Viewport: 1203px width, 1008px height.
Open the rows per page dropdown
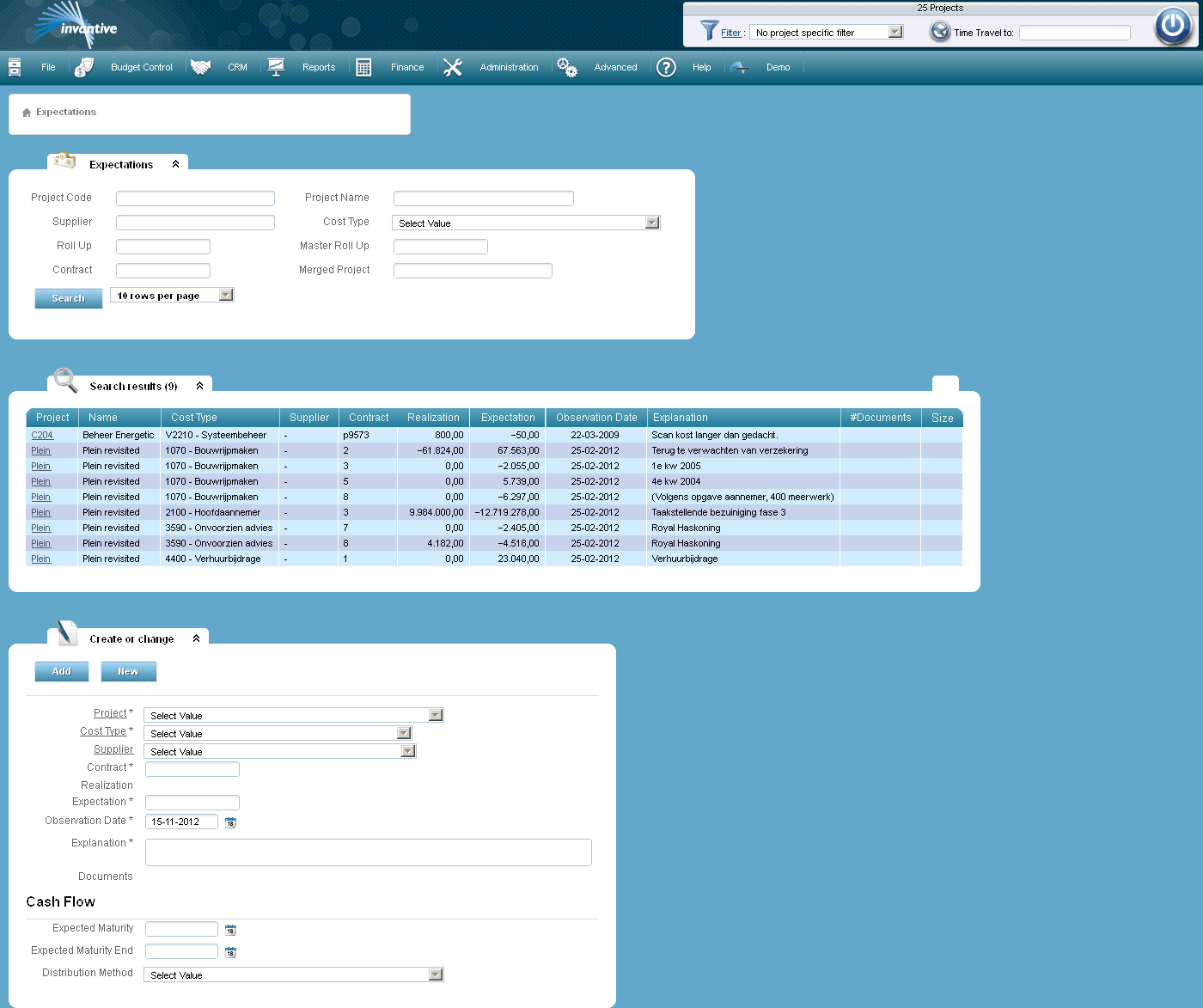pos(225,295)
